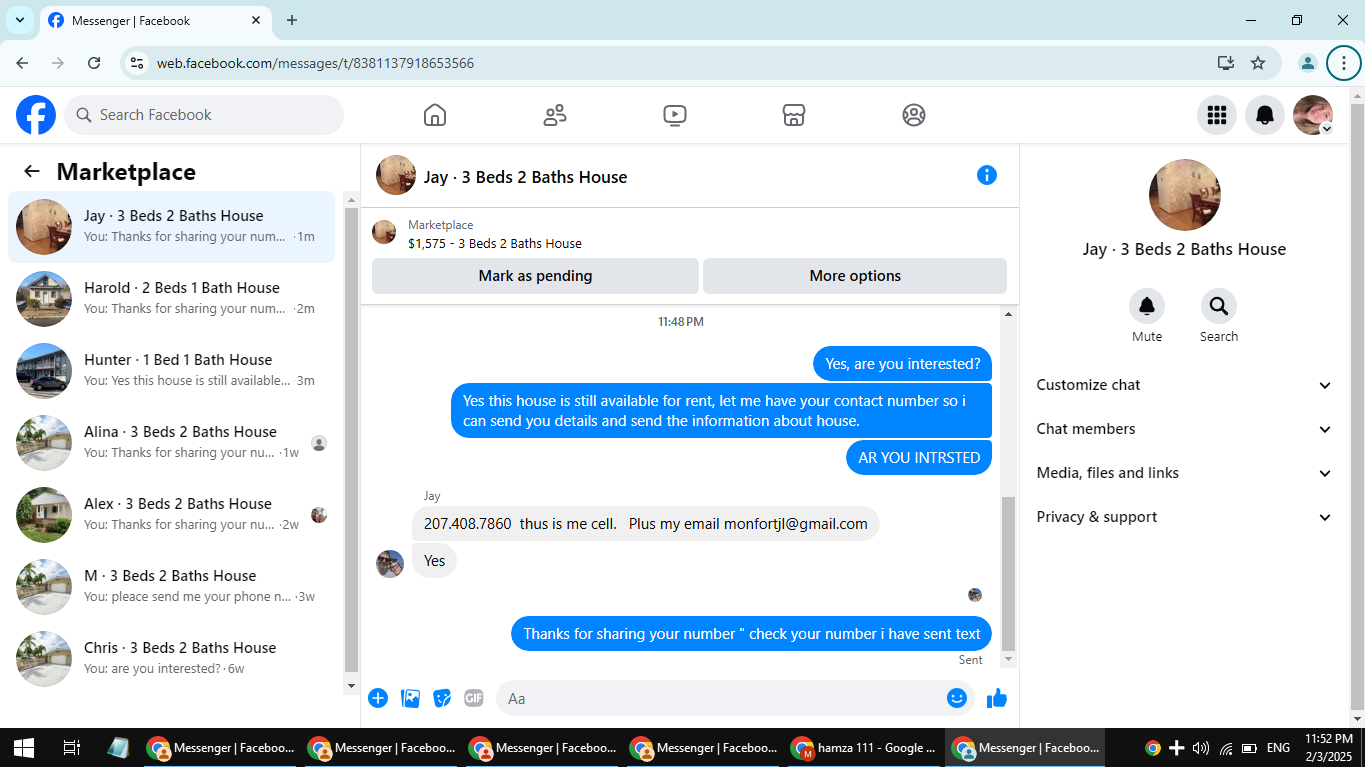Go back using the Marketplace back arrow
The width and height of the screenshot is (1365, 767).
tap(32, 171)
